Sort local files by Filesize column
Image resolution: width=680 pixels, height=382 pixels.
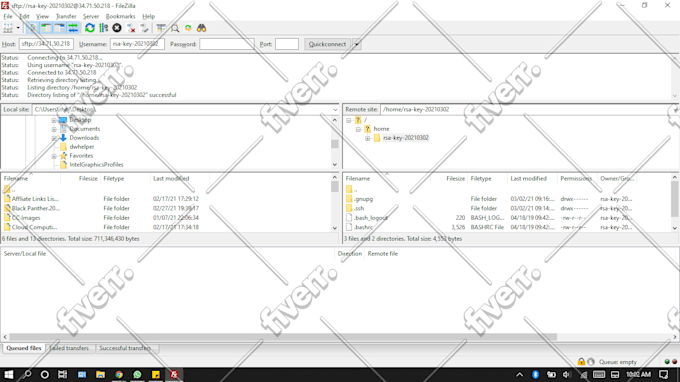[x=81, y=179]
